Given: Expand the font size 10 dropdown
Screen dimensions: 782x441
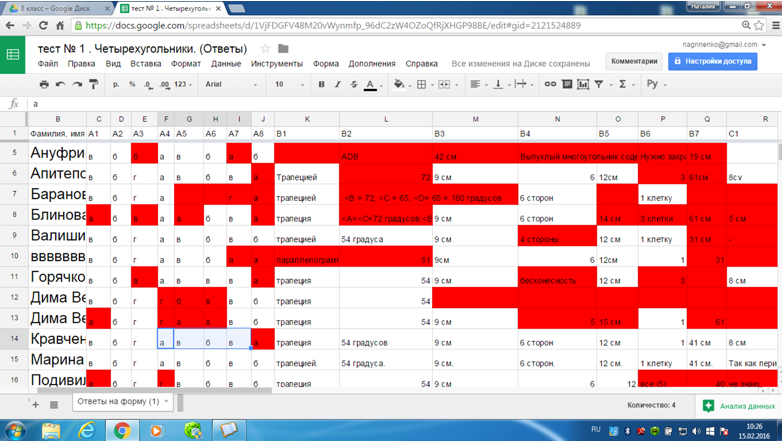Looking at the screenshot, I should tap(290, 85).
